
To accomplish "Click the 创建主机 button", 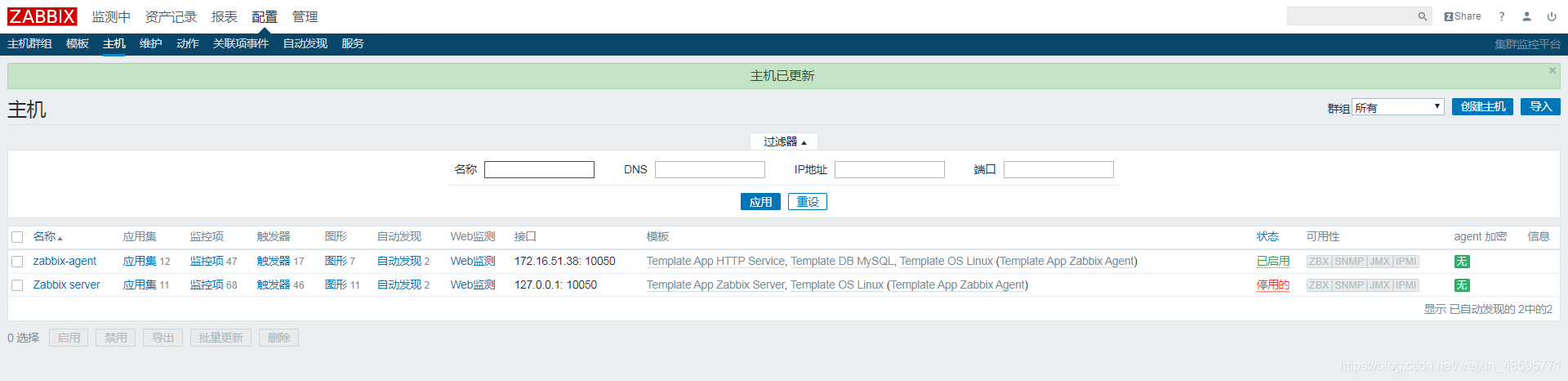I will pos(1482,107).
